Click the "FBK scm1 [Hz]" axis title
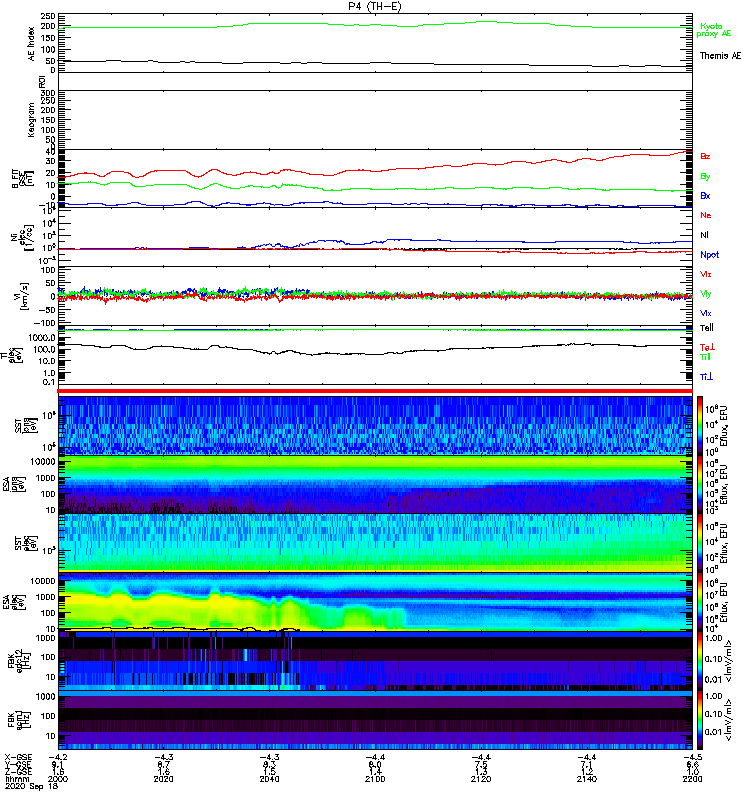Viewport: 750px width, 800px height. [18, 719]
